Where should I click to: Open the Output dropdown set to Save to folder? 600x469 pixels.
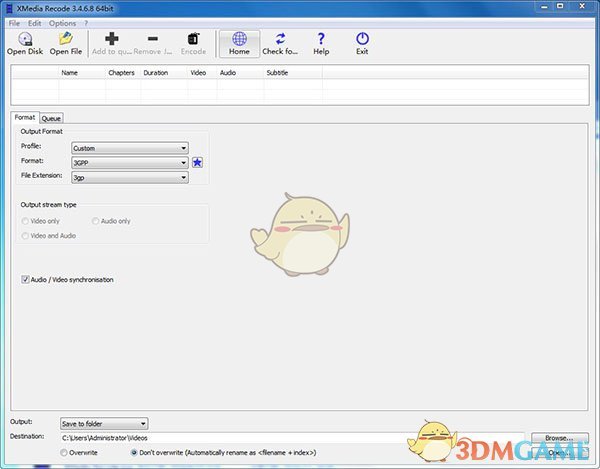[x=104, y=423]
